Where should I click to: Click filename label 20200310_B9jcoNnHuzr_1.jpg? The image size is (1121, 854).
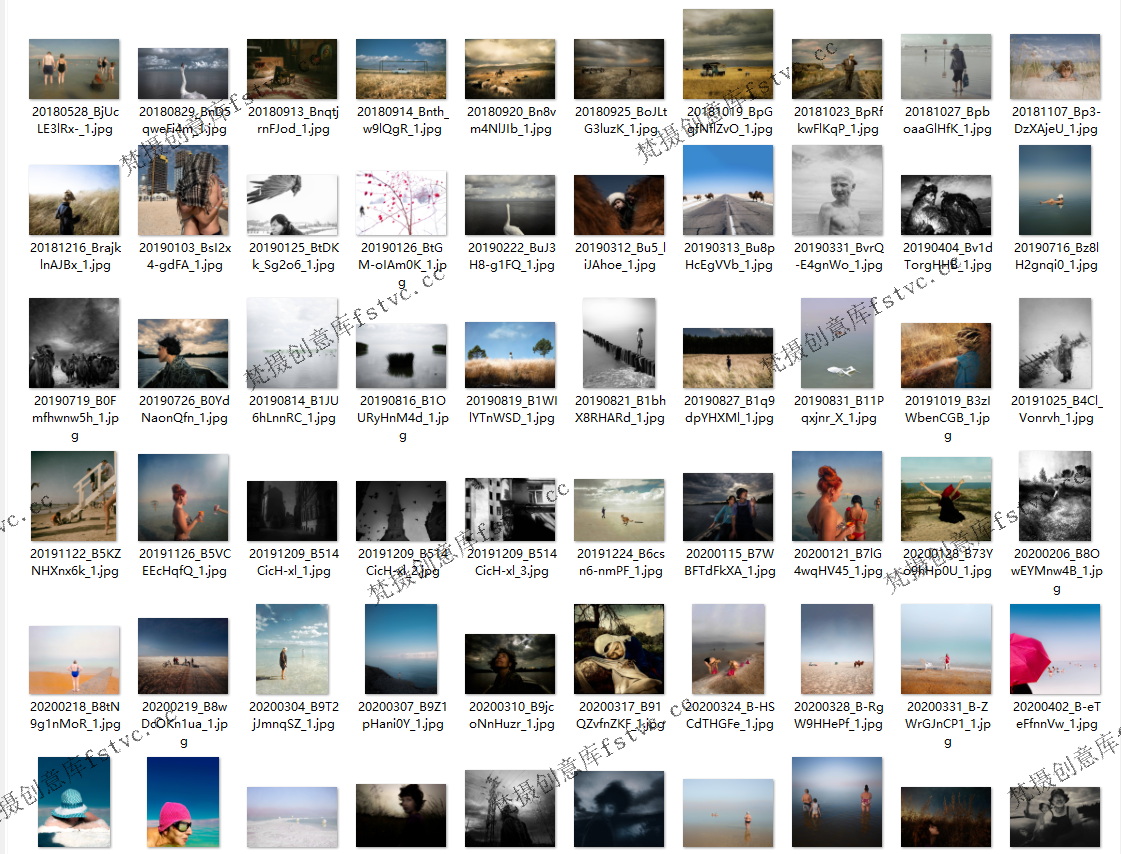click(x=511, y=715)
